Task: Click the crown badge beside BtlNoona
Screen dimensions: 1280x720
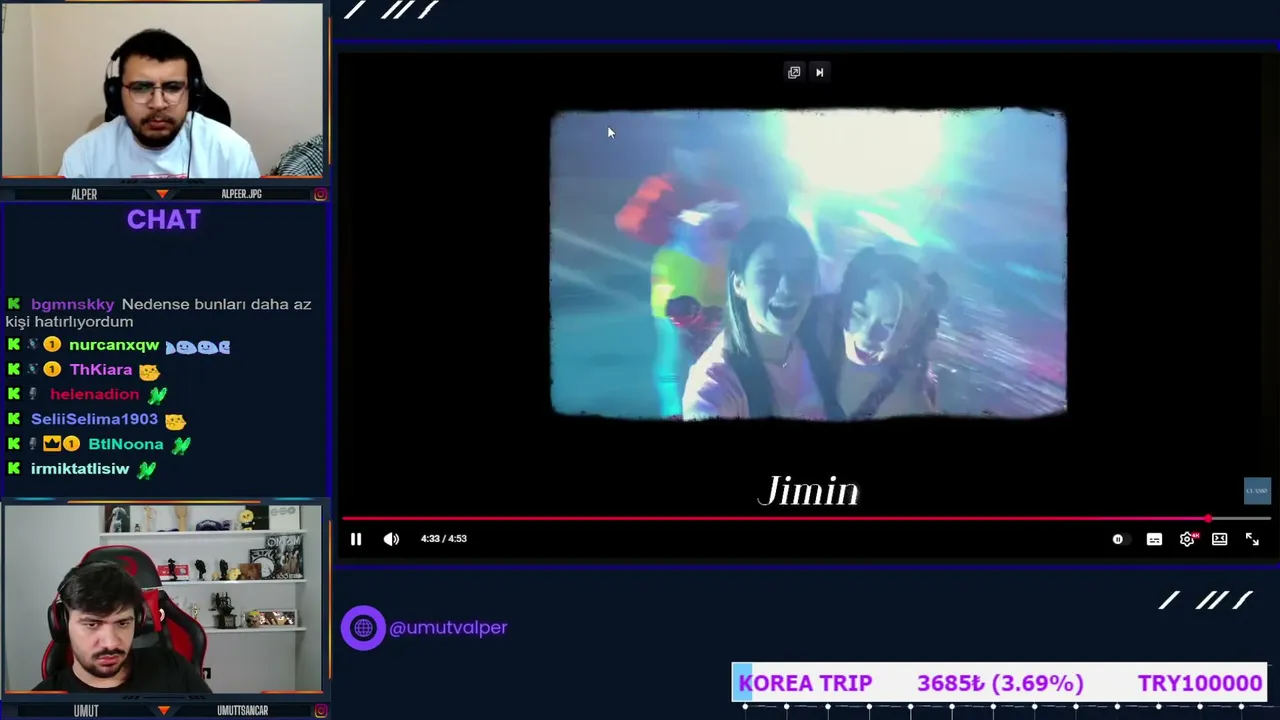Action: 51,444
